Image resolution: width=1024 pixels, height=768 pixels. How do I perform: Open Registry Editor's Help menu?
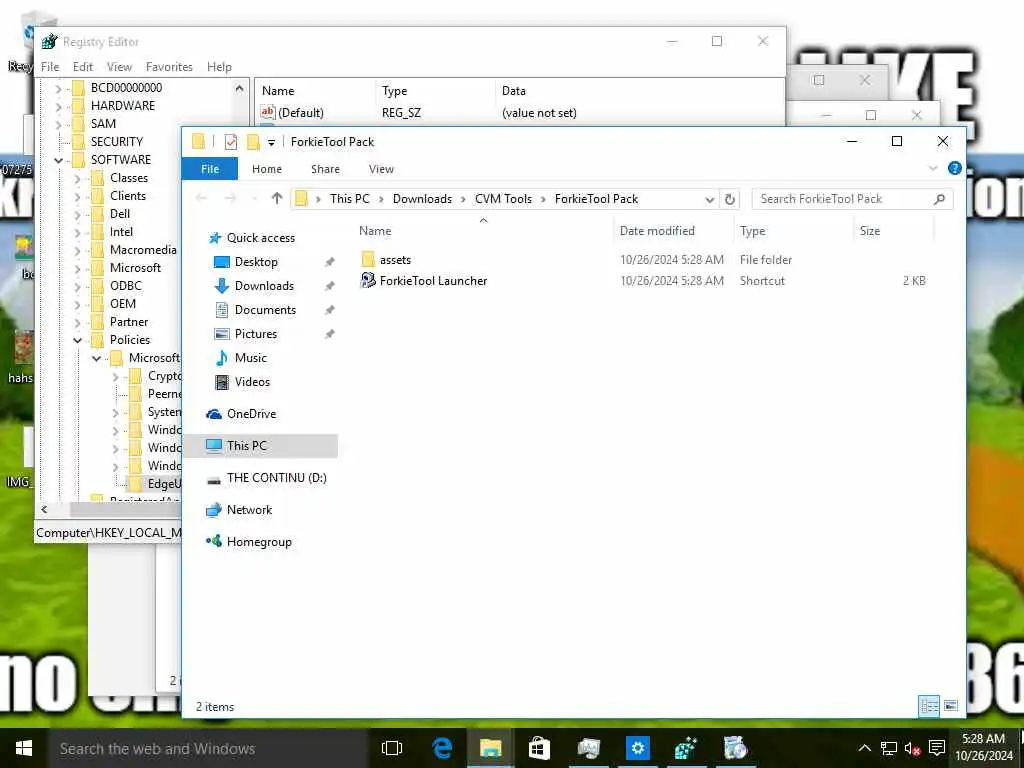(219, 67)
